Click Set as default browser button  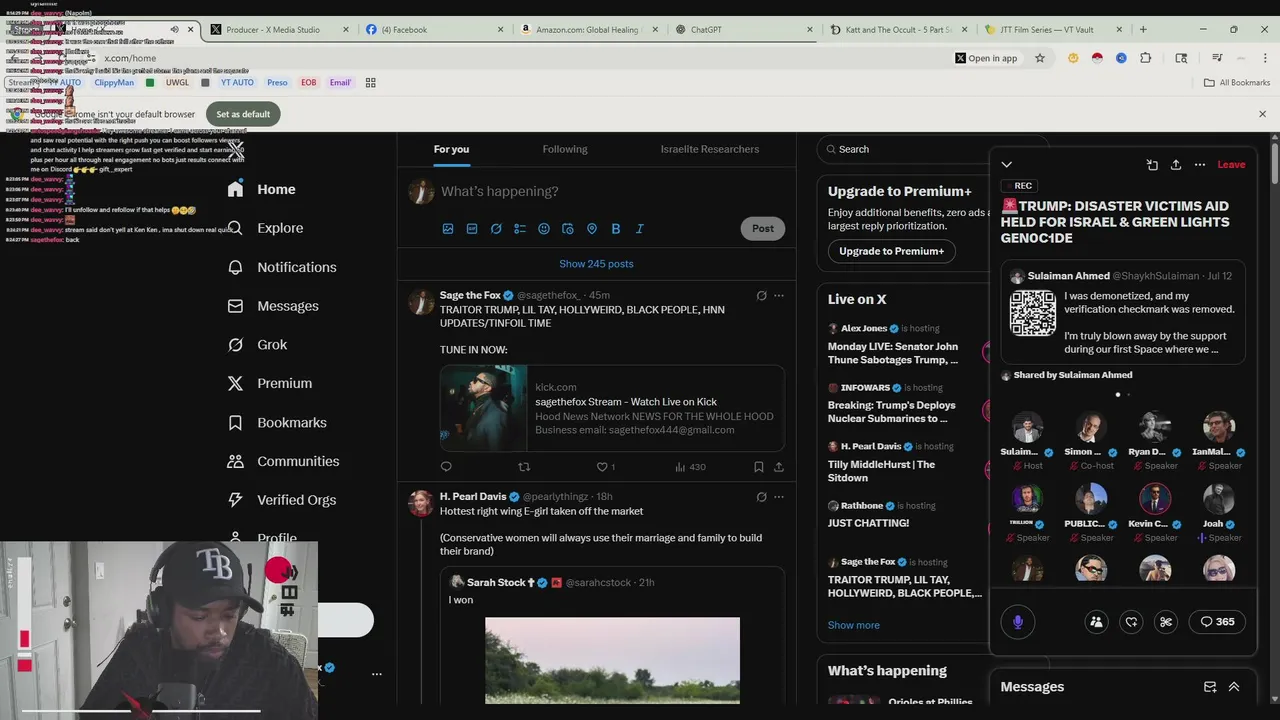click(243, 114)
